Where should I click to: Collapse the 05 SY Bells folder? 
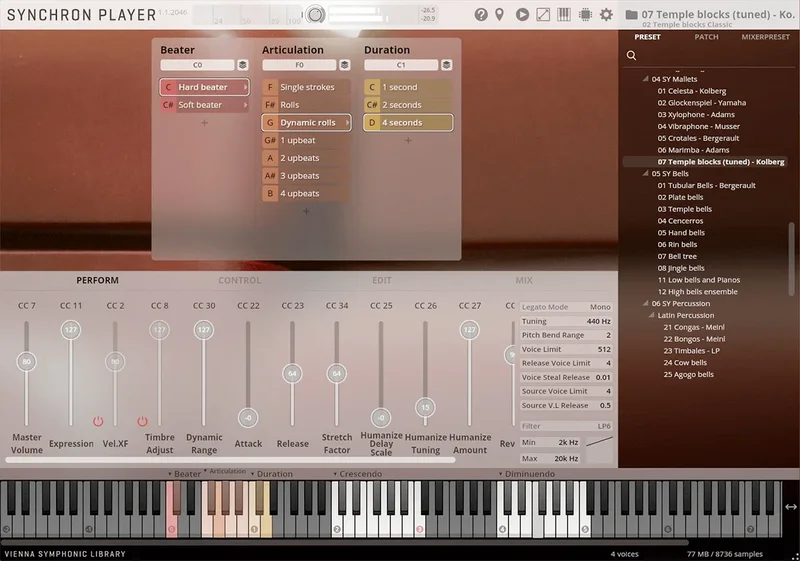[645, 173]
